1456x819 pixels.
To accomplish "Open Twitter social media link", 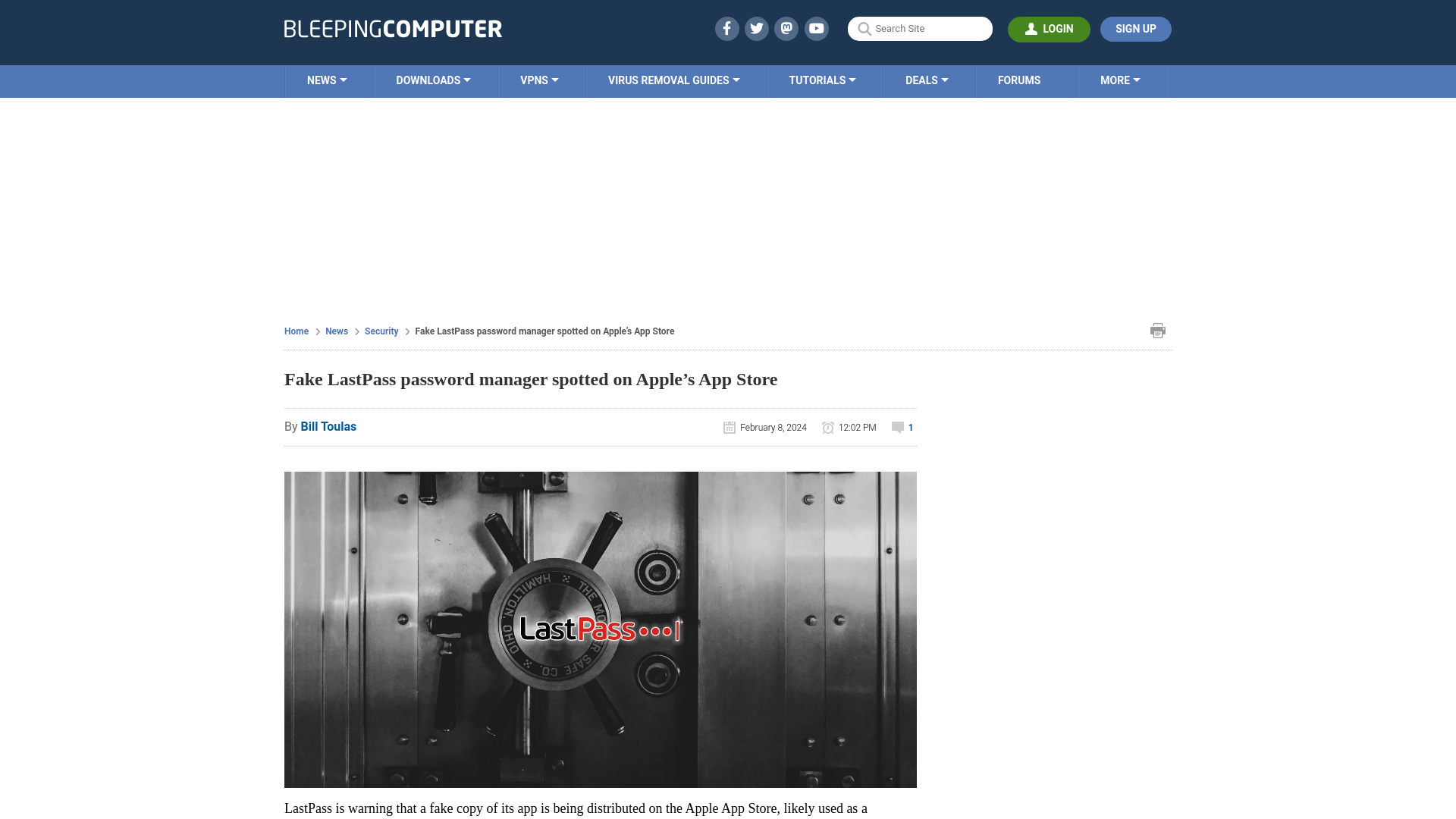I will tap(756, 28).
